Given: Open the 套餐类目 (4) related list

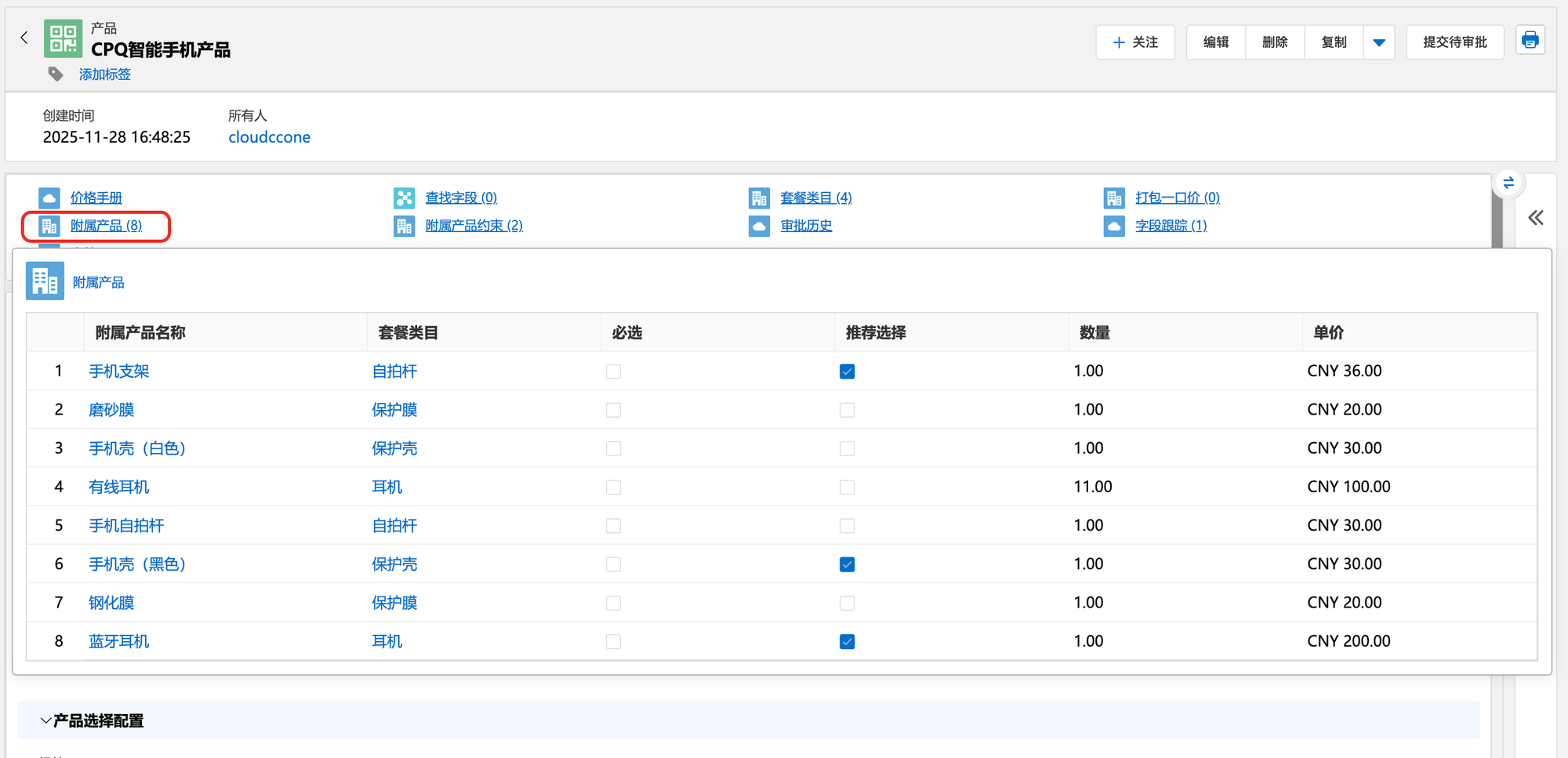Looking at the screenshot, I should coord(815,198).
